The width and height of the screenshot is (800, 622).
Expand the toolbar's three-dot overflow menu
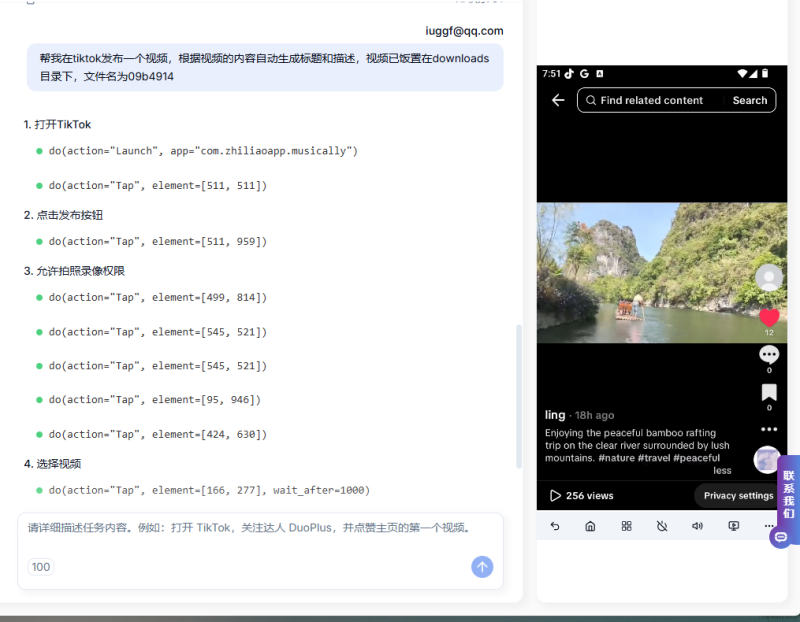click(x=768, y=526)
